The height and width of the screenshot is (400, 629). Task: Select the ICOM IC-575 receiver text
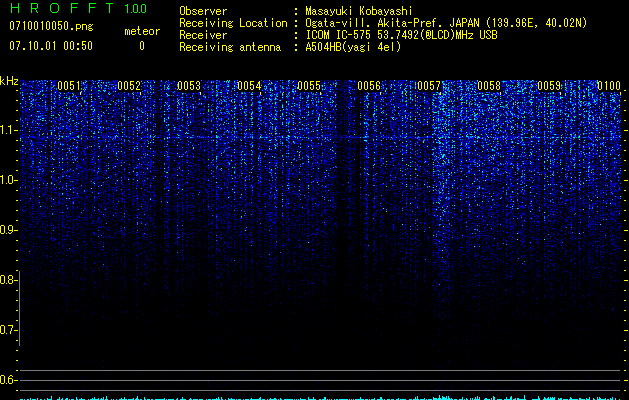tap(401, 35)
